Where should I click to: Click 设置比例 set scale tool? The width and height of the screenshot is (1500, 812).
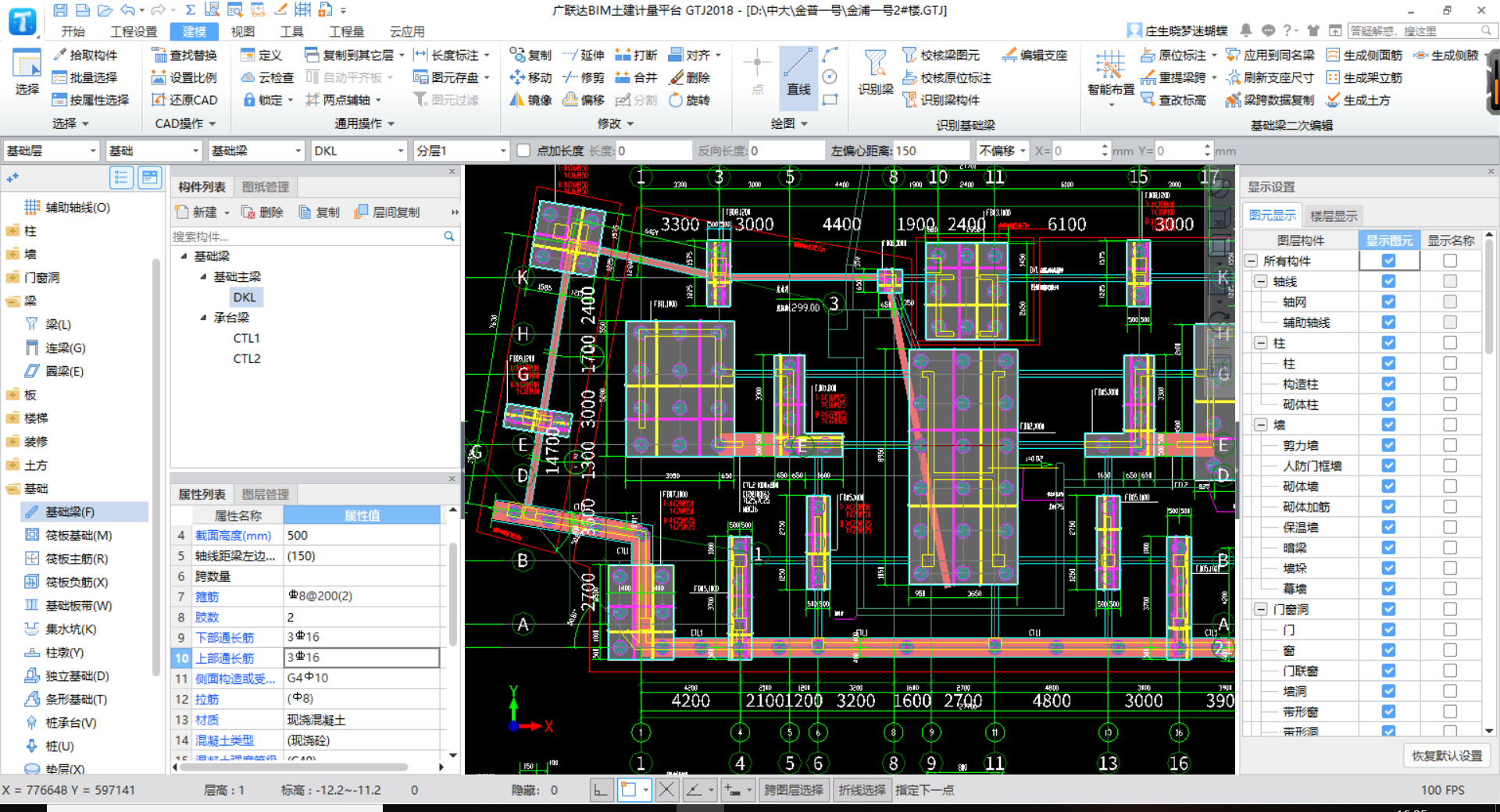point(184,77)
